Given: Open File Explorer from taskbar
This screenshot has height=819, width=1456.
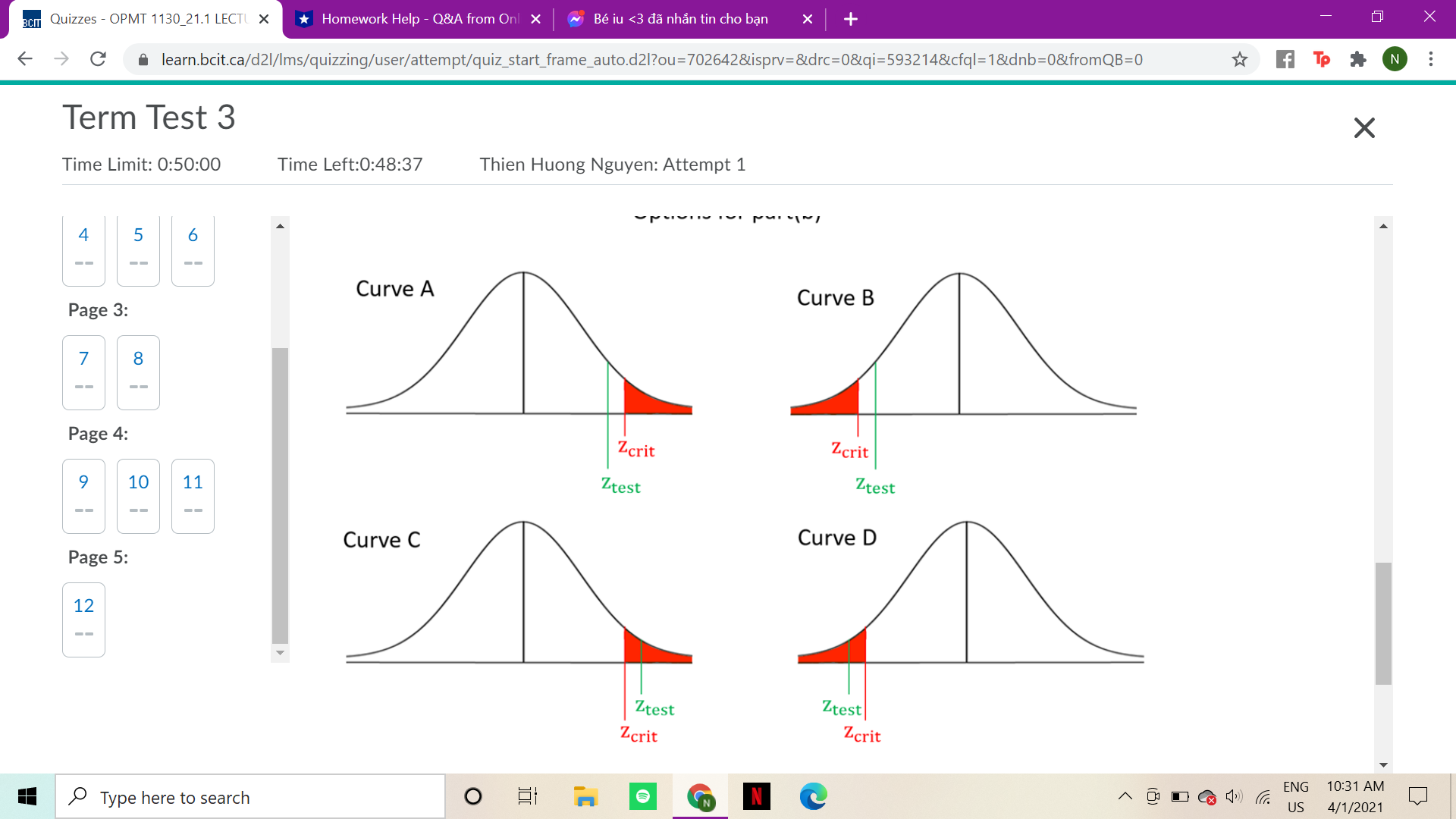Looking at the screenshot, I should pyautogui.click(x=585, y=796).
